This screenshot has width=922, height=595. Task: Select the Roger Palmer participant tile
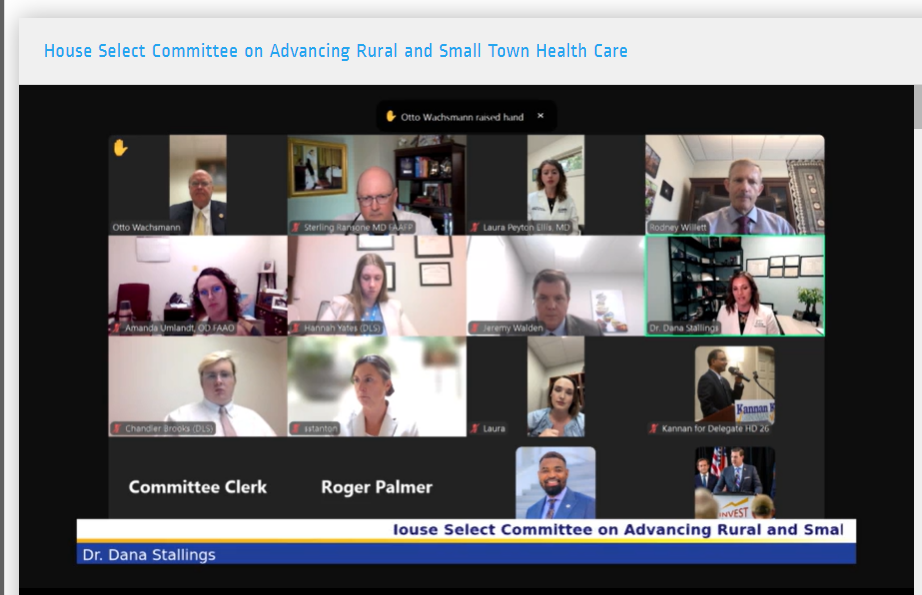377,487
